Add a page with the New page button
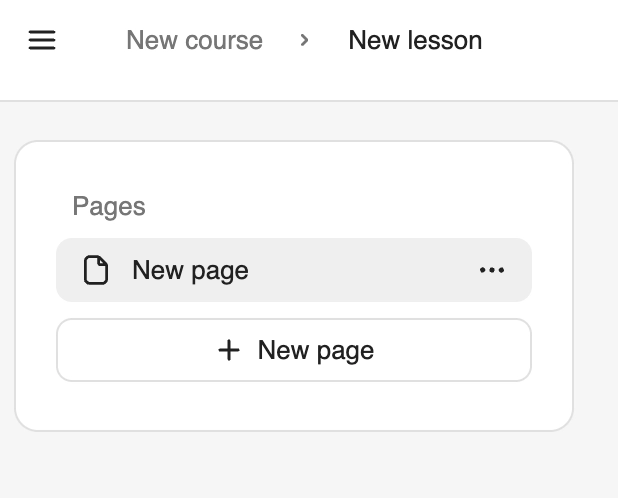The width and height of the screenshot is (618, 498). click(x=294, y=350)
